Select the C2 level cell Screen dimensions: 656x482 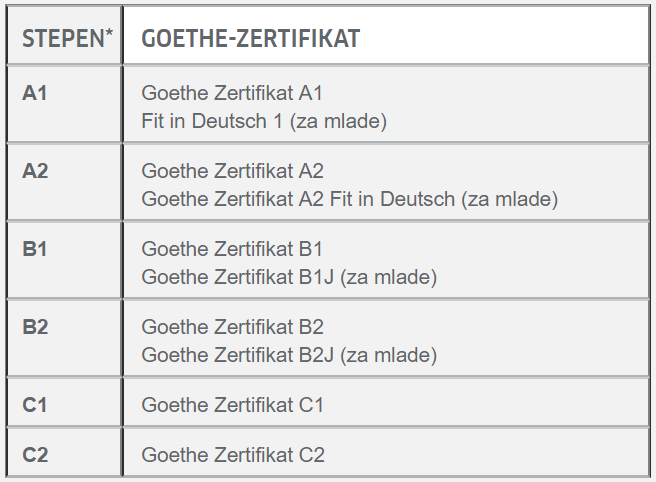[64, 452]
